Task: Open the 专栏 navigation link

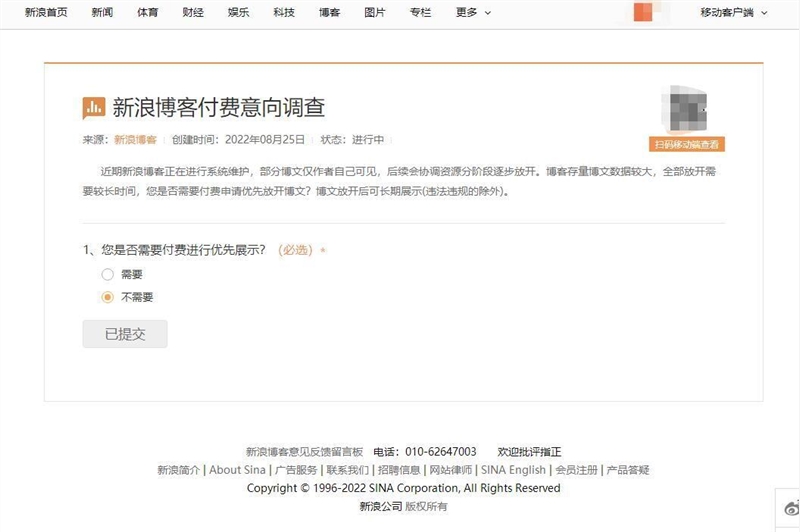Action: click(x=420, y=12)
